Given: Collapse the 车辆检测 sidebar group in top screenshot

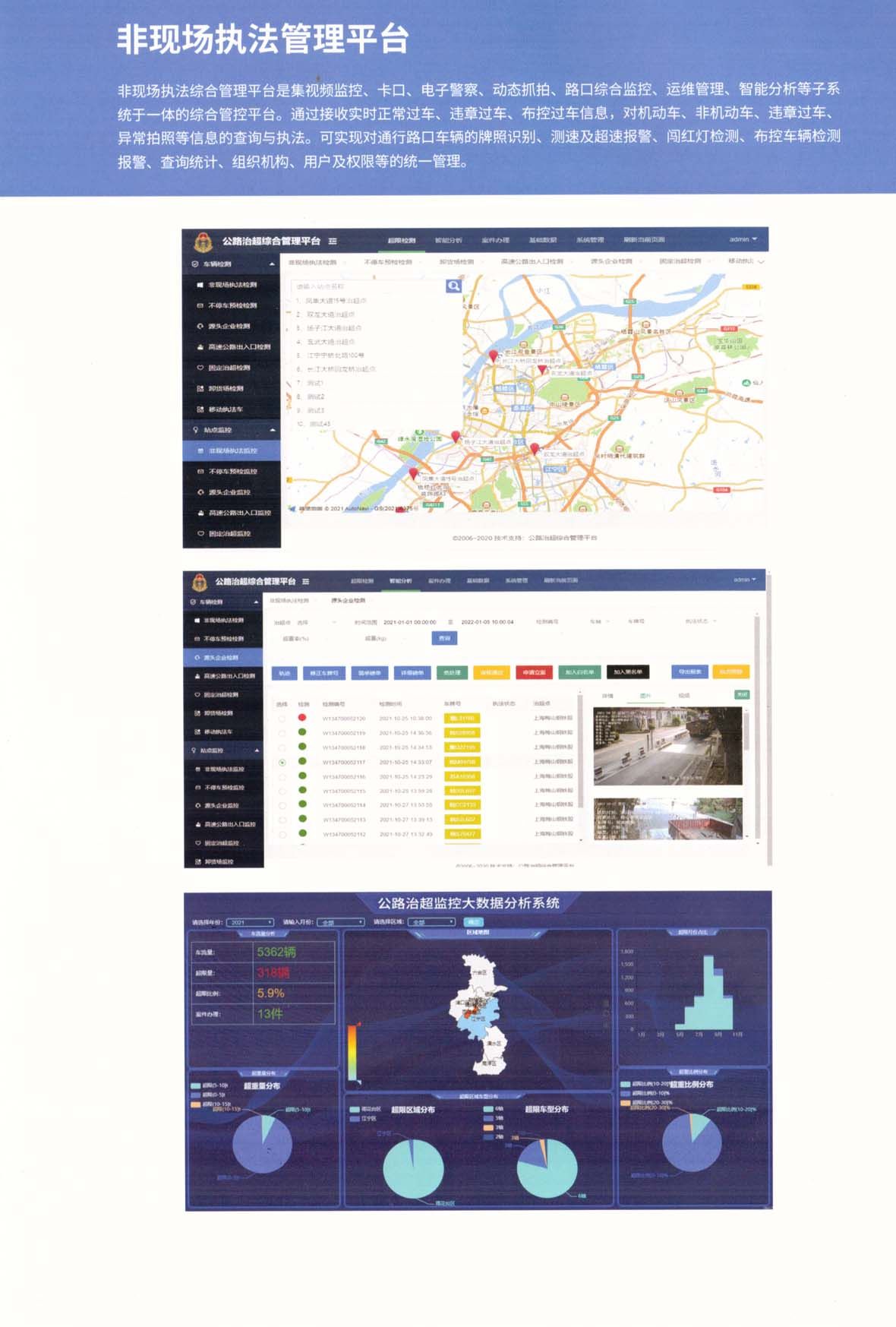Looking at the screenshot, I should tap(272, 264).
